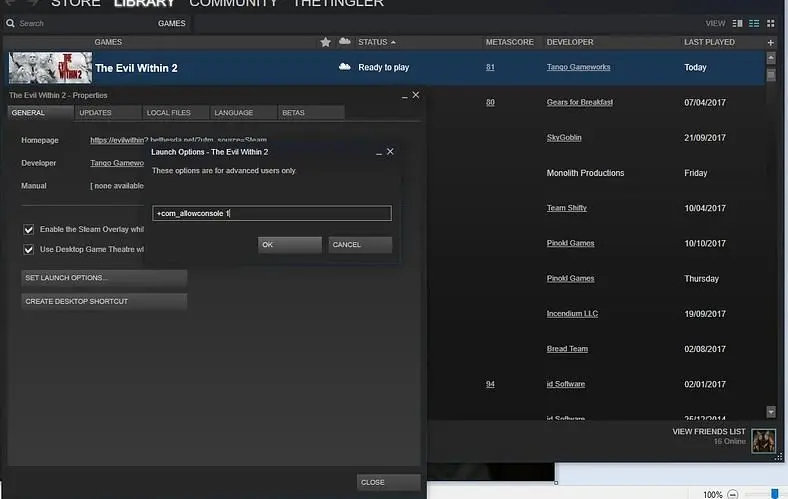788x499 pixels.
Task: Click the favorites star column header
Action: tap(326, 42)
